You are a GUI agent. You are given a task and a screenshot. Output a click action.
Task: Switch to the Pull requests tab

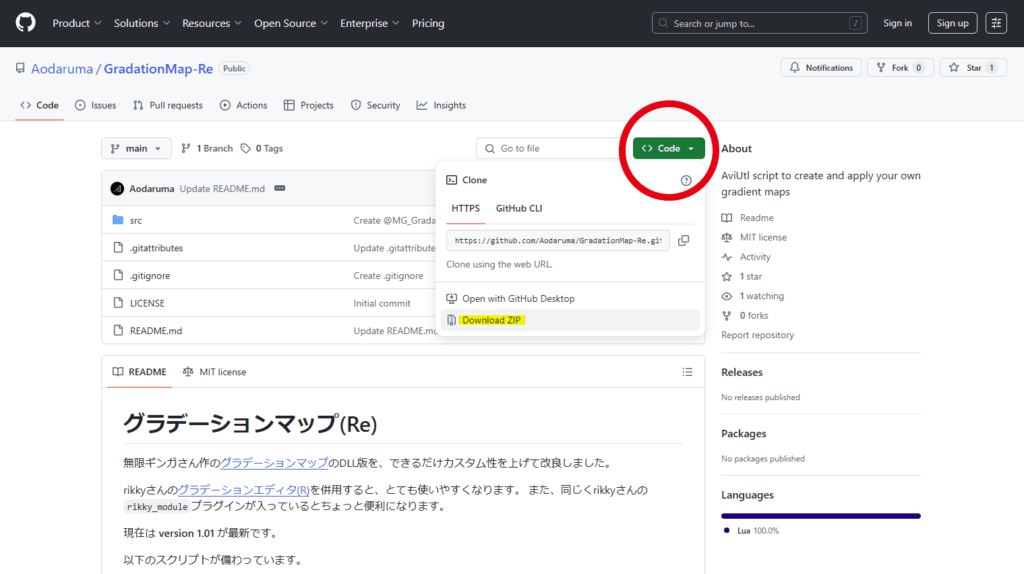(x=168, y=105)
